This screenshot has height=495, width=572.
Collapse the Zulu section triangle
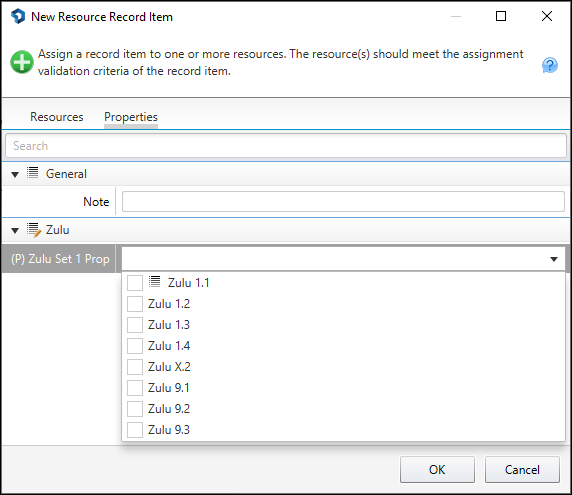[15, 231]
